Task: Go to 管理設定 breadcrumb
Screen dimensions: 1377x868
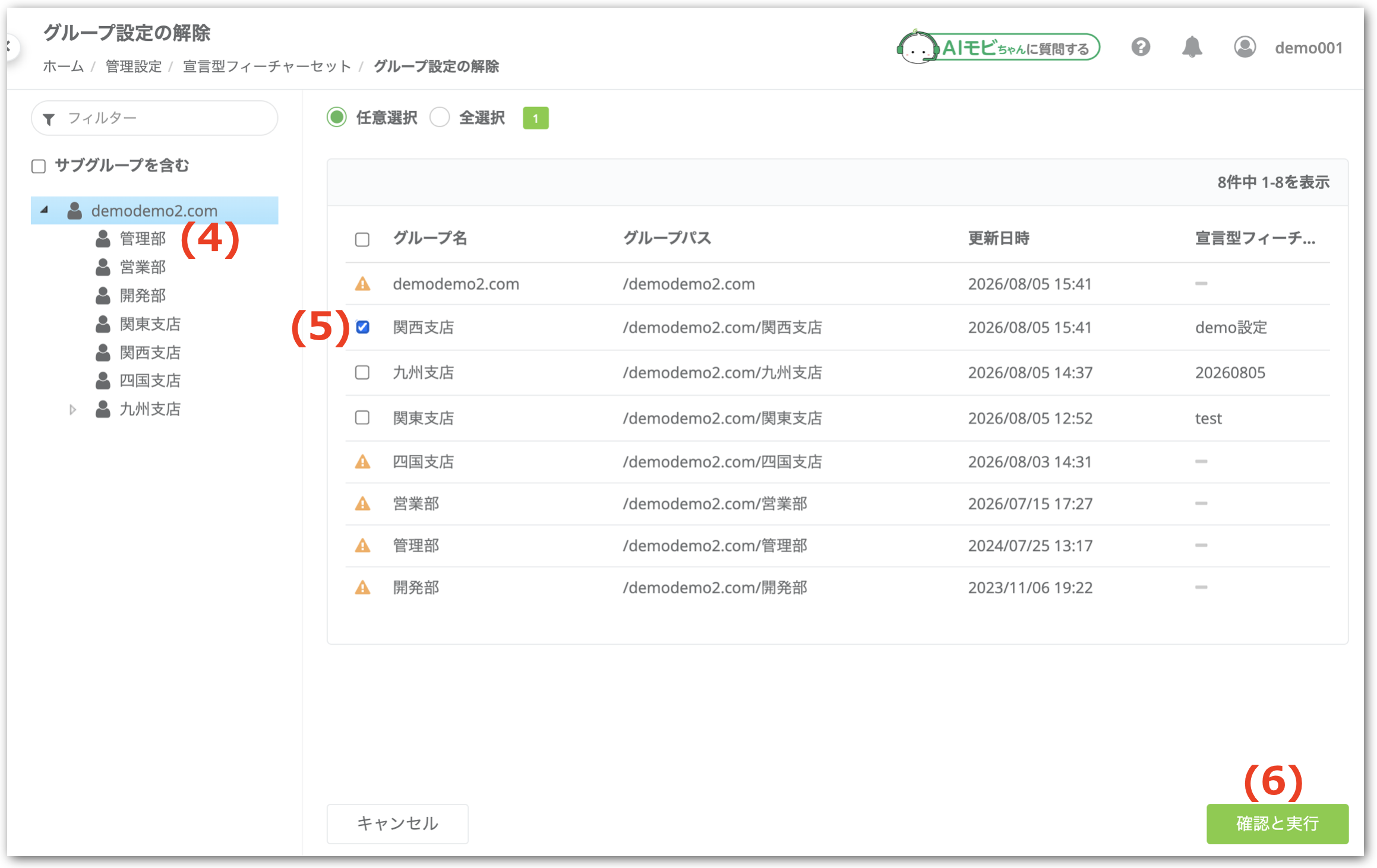Action: (x=134, y=66)
